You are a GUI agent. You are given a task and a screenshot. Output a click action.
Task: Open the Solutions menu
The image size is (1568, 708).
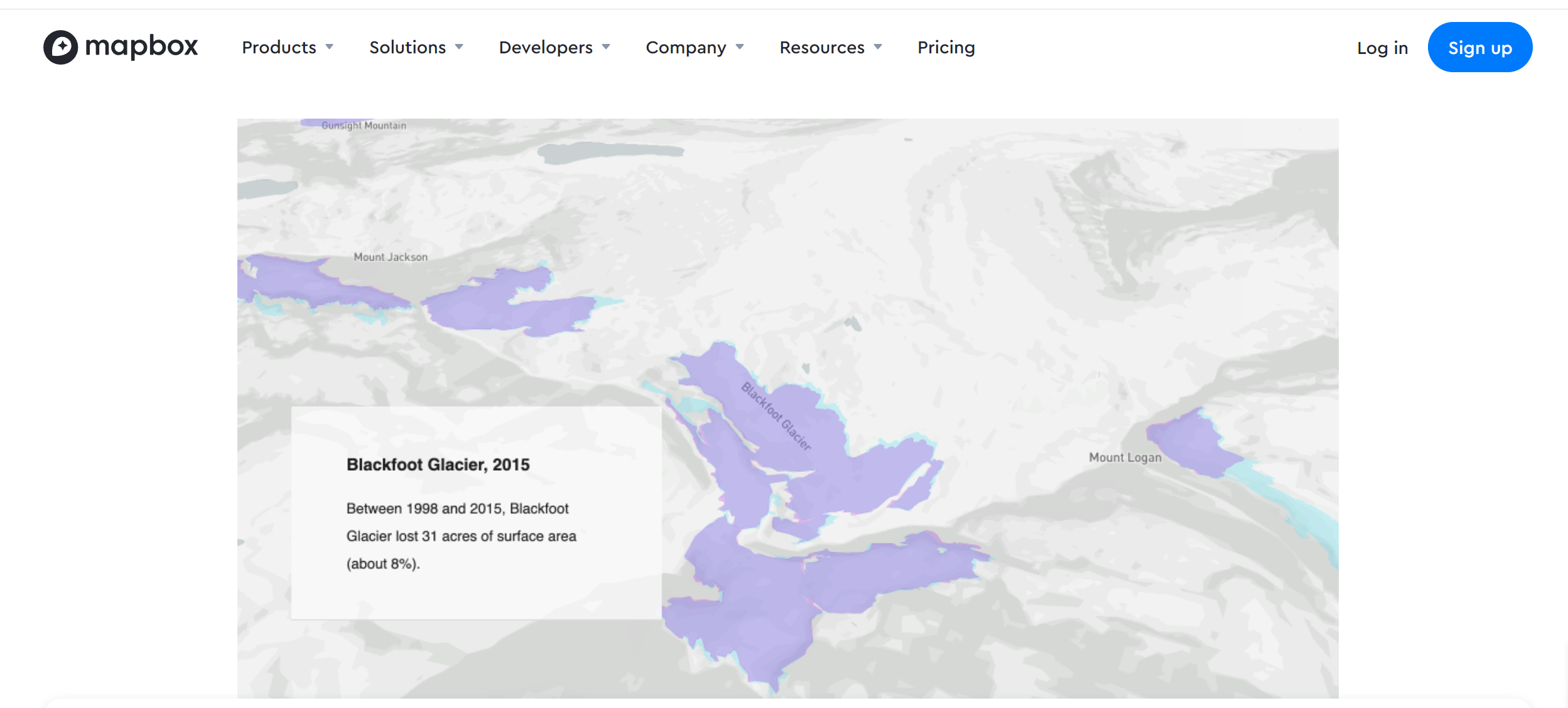click(407, 48)
